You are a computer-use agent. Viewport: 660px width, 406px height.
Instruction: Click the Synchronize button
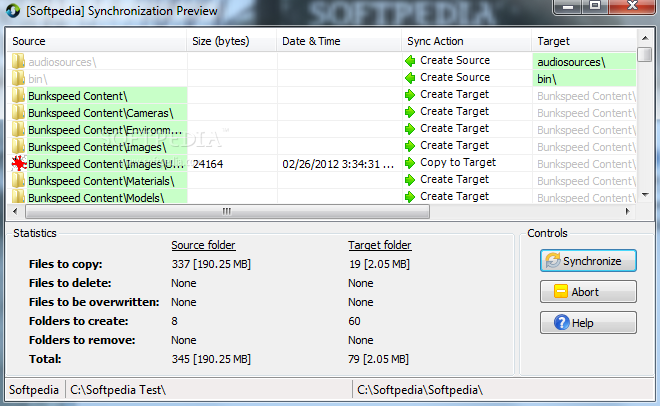point(588,261)
